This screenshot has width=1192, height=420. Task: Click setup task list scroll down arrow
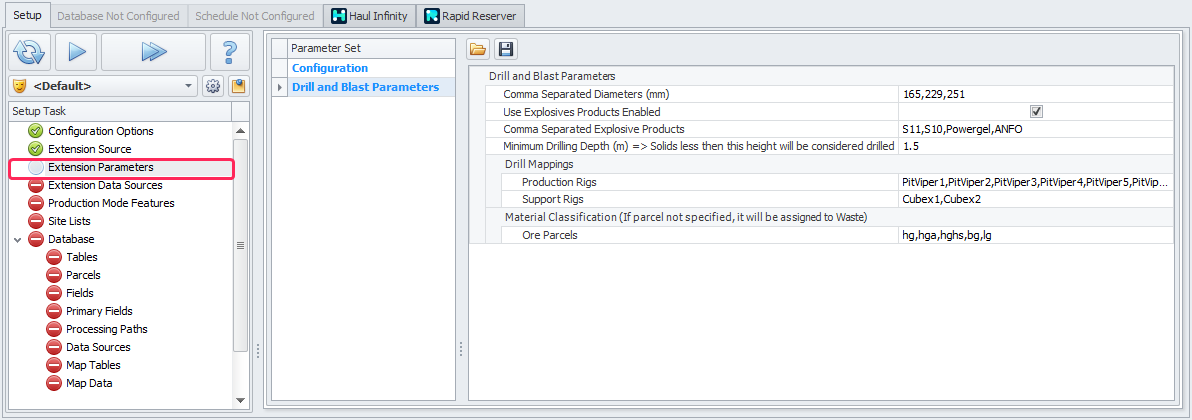point(240,400)
